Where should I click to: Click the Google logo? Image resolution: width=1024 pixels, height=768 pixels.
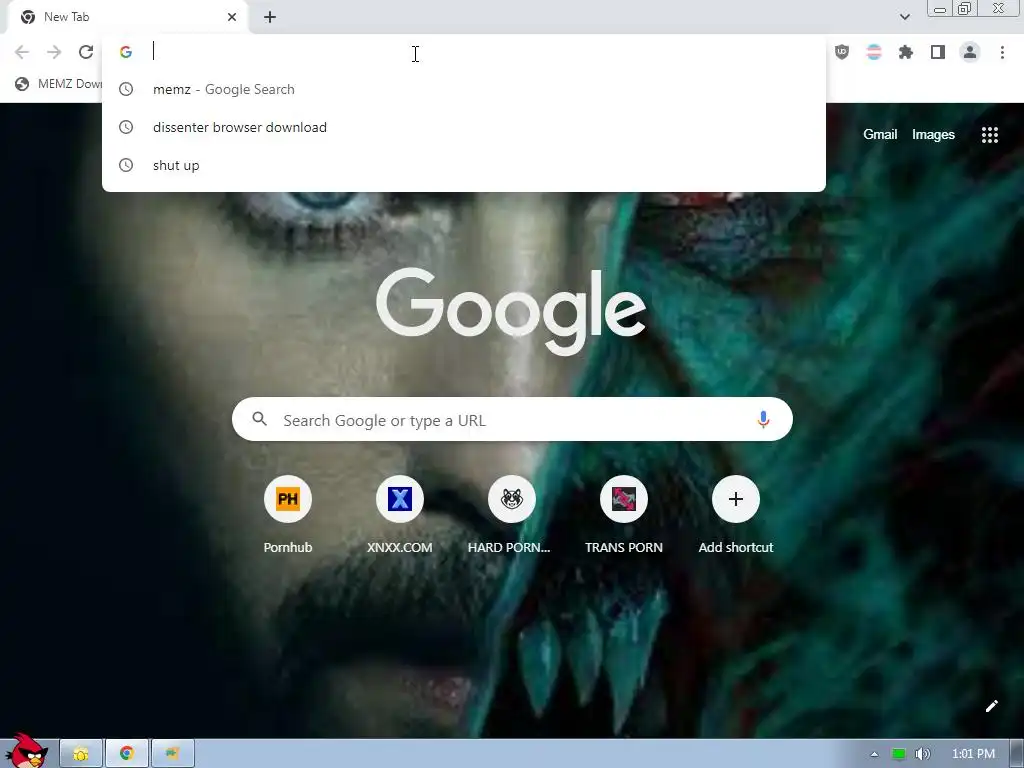pyautogui.click(x=511, y=311)
